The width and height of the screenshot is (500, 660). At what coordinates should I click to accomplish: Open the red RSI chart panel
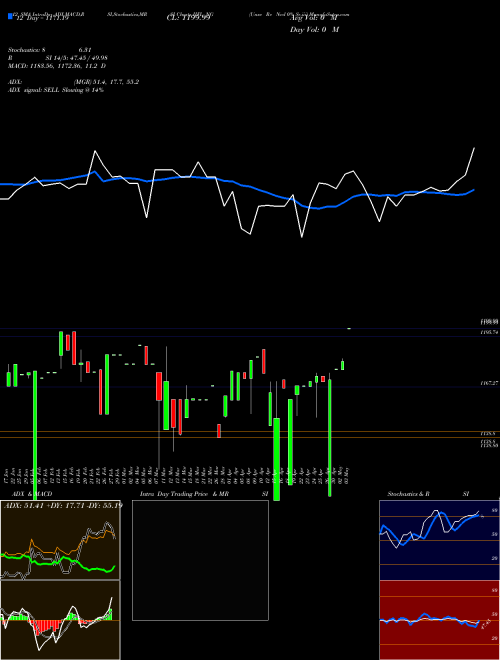(439, 620)
